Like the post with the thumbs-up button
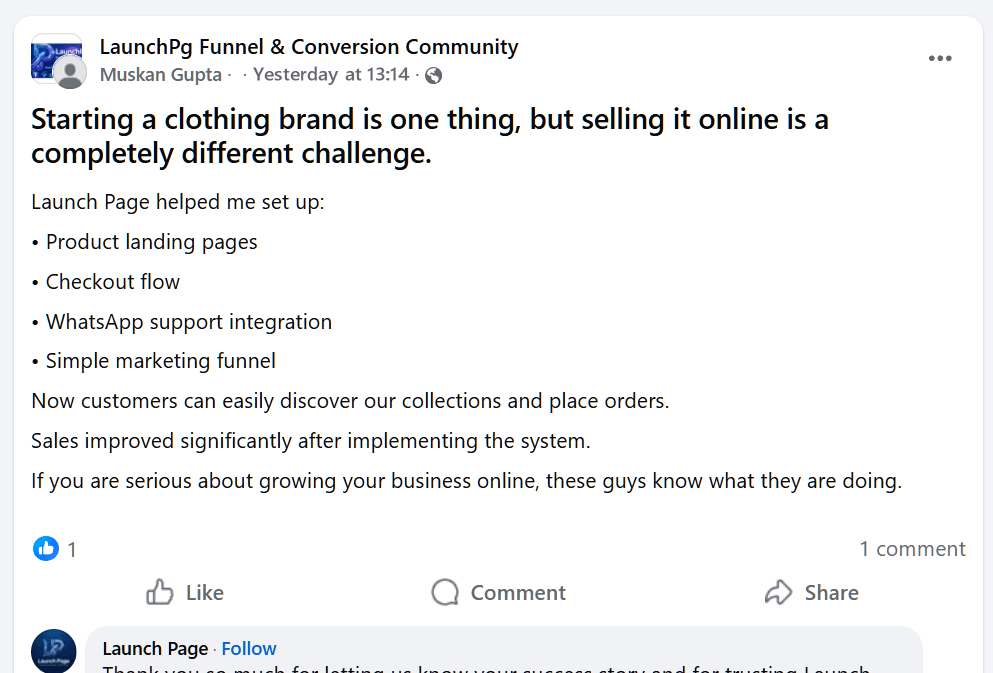 click(x=185, y=593)
